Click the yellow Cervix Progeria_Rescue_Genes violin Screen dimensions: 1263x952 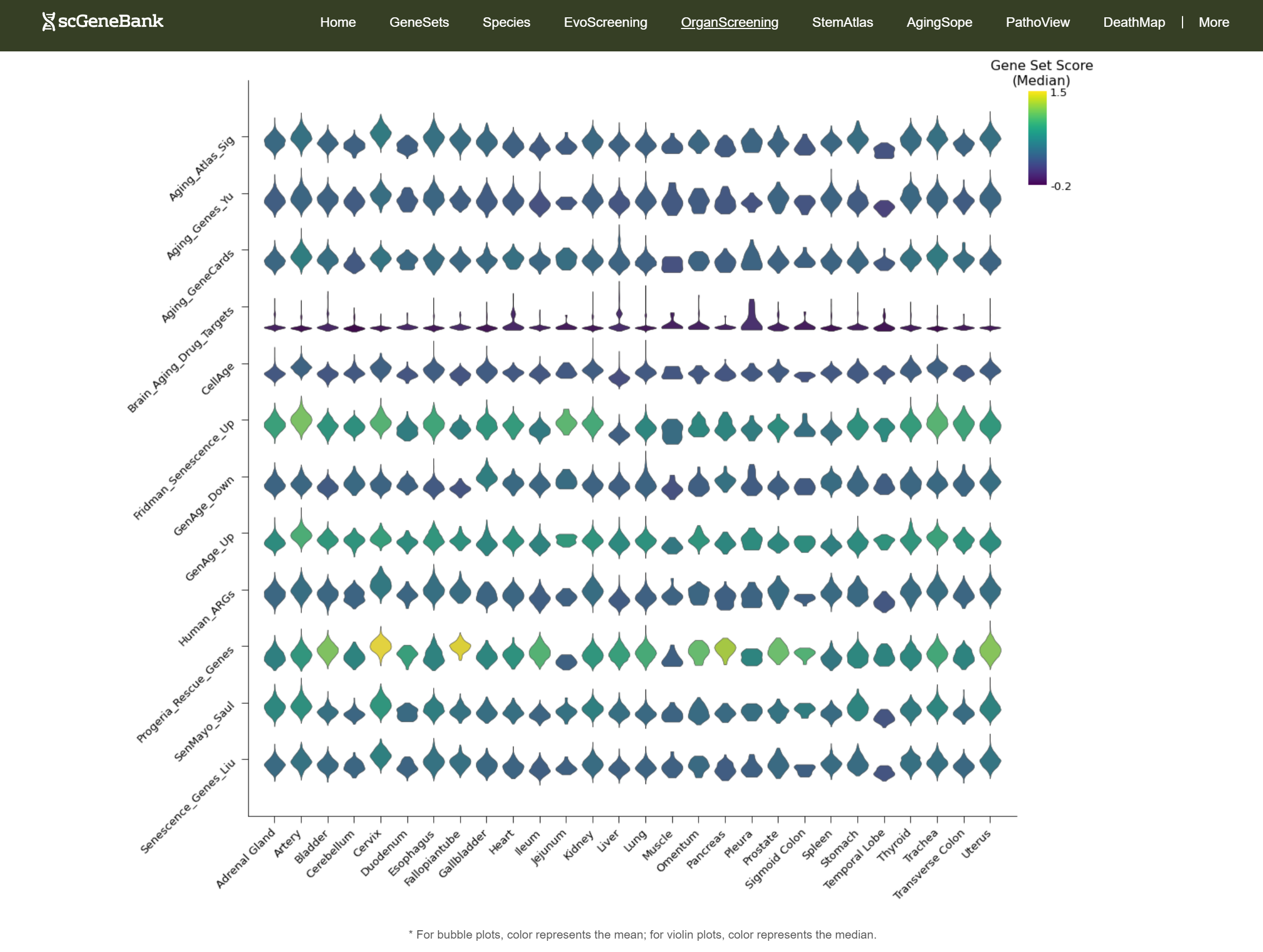381,646
